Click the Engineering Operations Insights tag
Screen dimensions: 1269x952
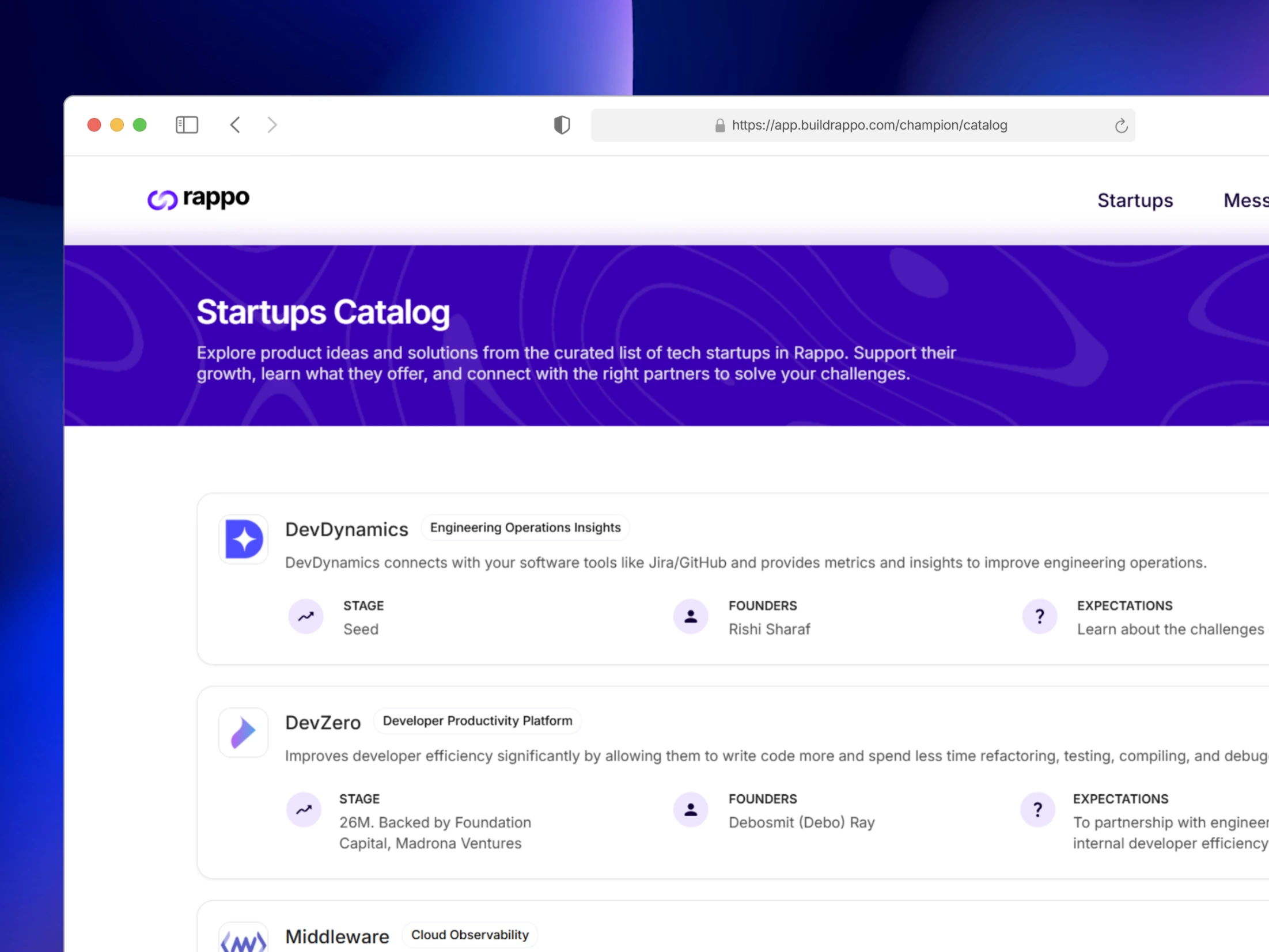[x=525, y=528]
